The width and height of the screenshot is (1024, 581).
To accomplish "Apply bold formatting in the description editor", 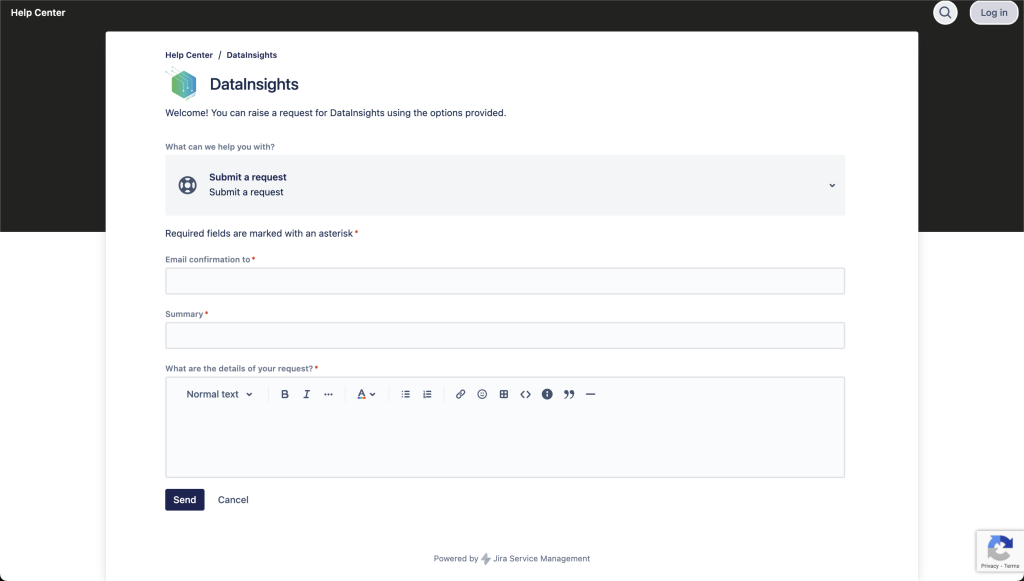I will [x=285, y=394].
